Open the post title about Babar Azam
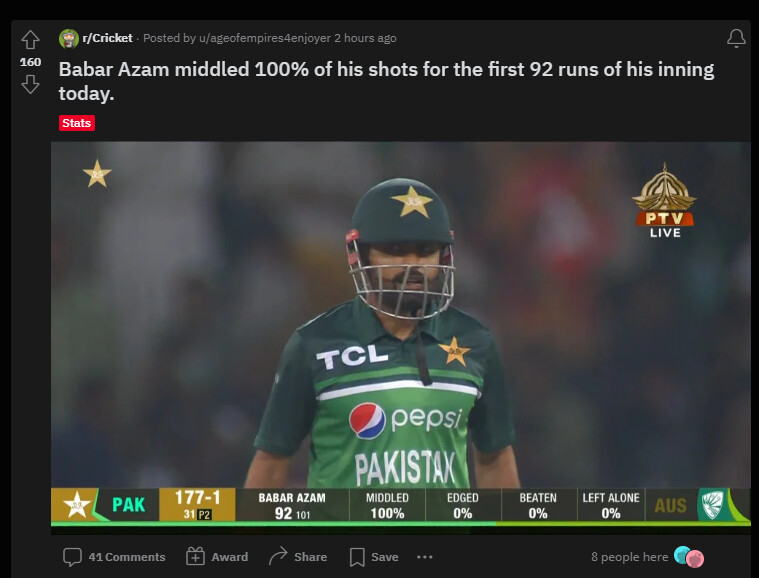Screen dimensions: 759x578 point(386,81)
